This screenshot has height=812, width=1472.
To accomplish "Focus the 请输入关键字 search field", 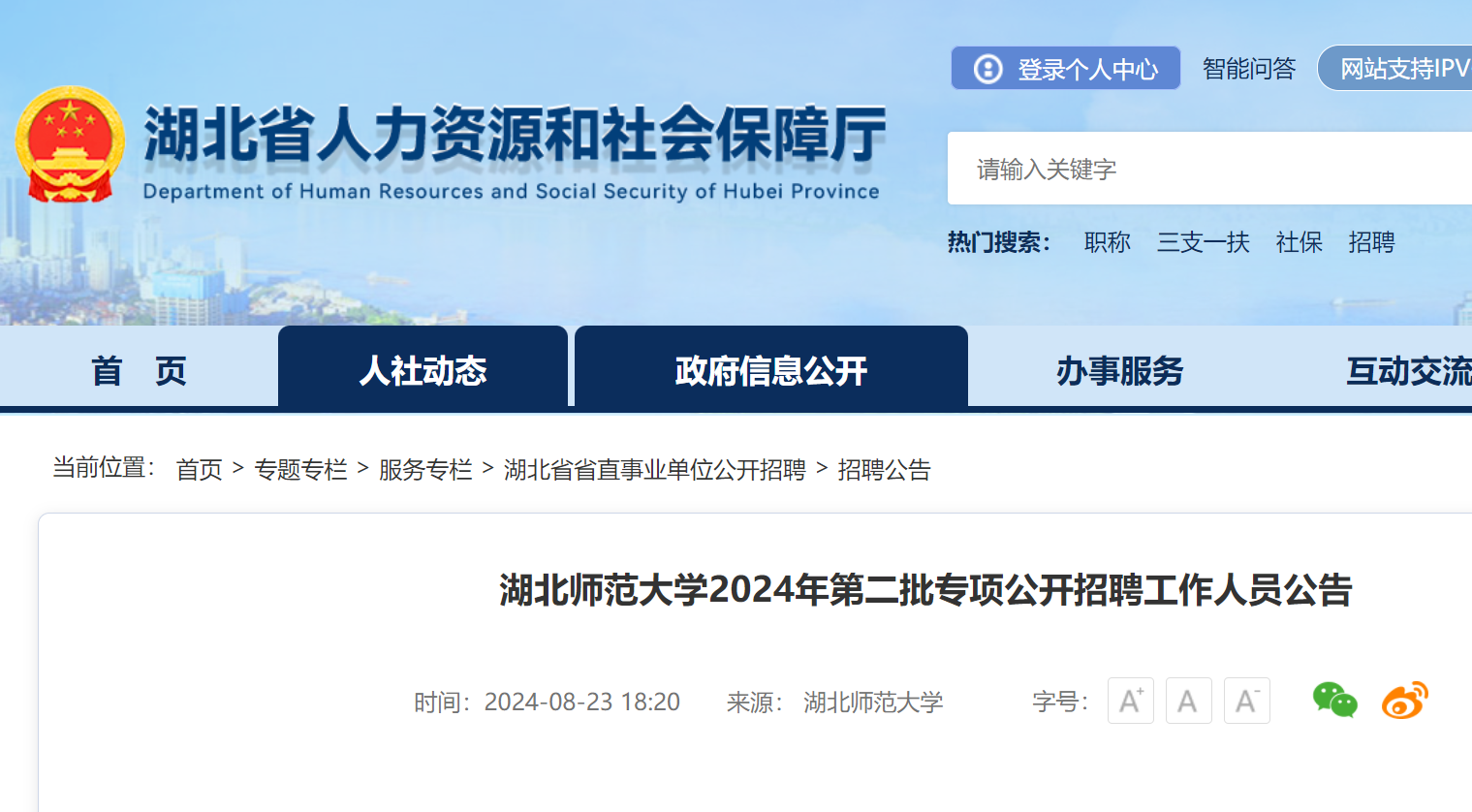I will tap(1209, 169).
